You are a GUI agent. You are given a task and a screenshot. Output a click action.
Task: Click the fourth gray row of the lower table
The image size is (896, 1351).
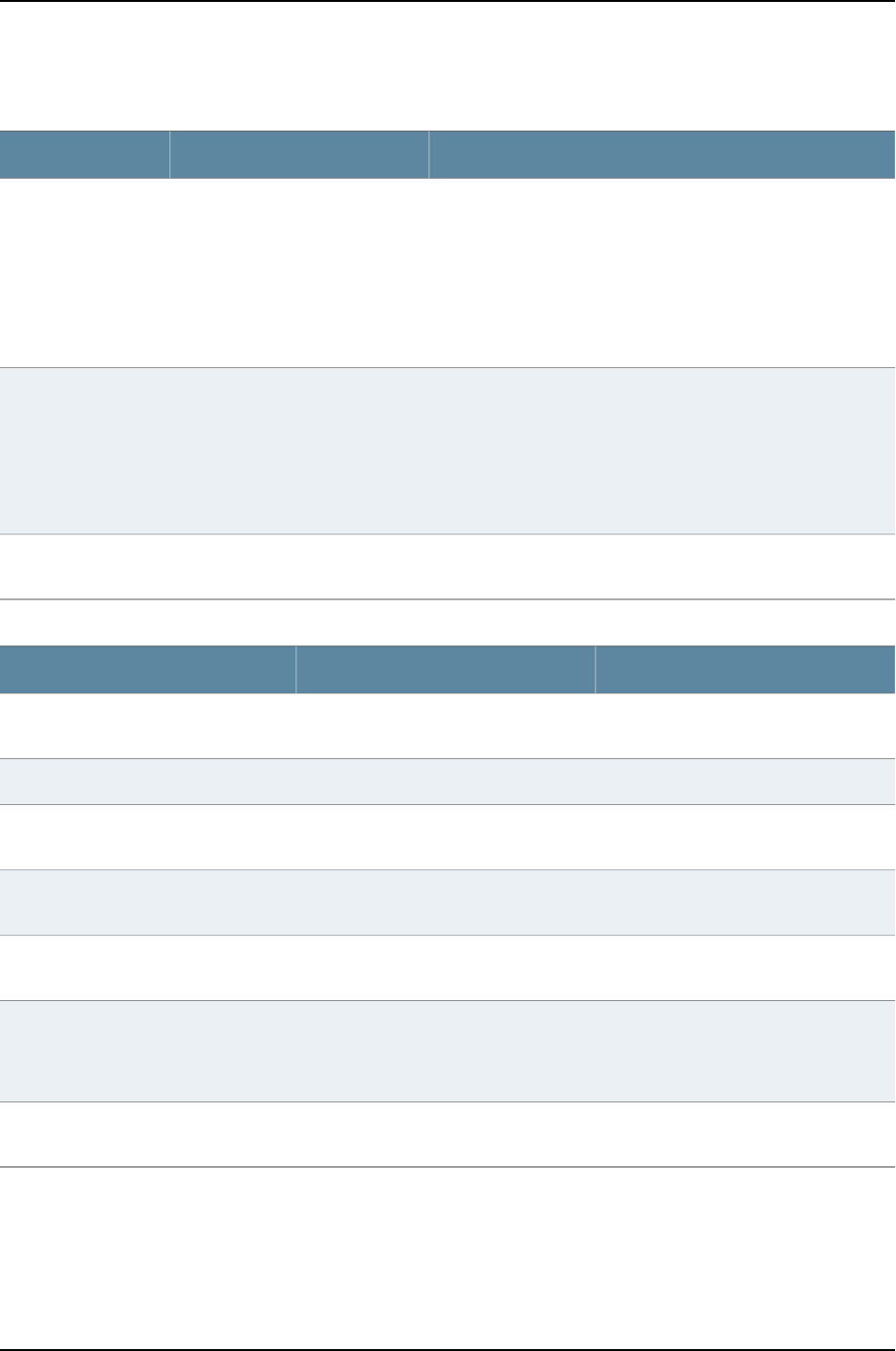coord(448,902)
